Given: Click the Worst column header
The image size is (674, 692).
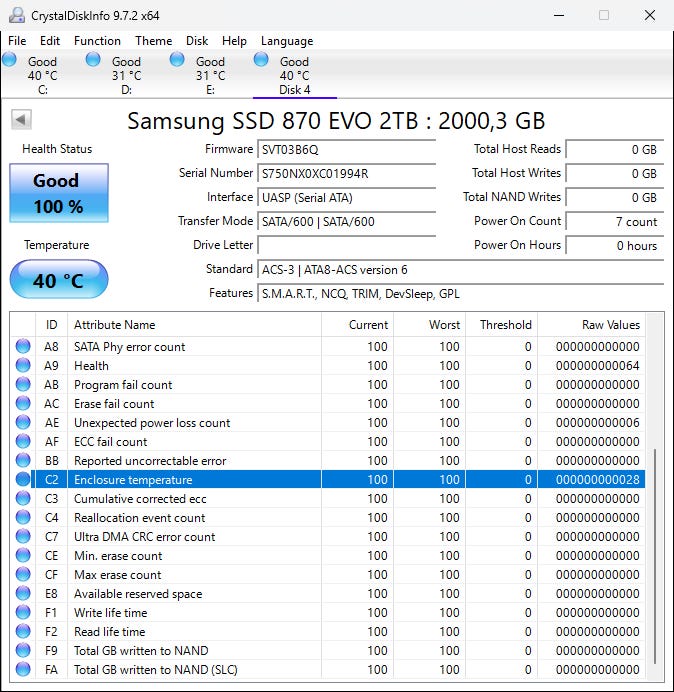Looking at the screenshot, I should (429, 325).
